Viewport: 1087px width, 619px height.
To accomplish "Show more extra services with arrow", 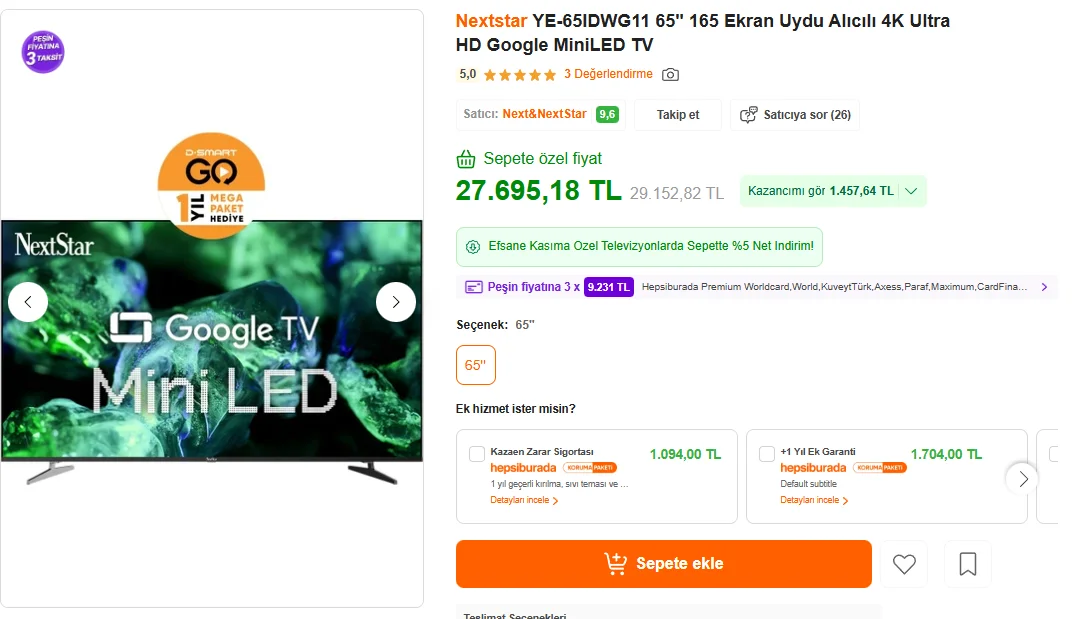I will pos(1023,478).
